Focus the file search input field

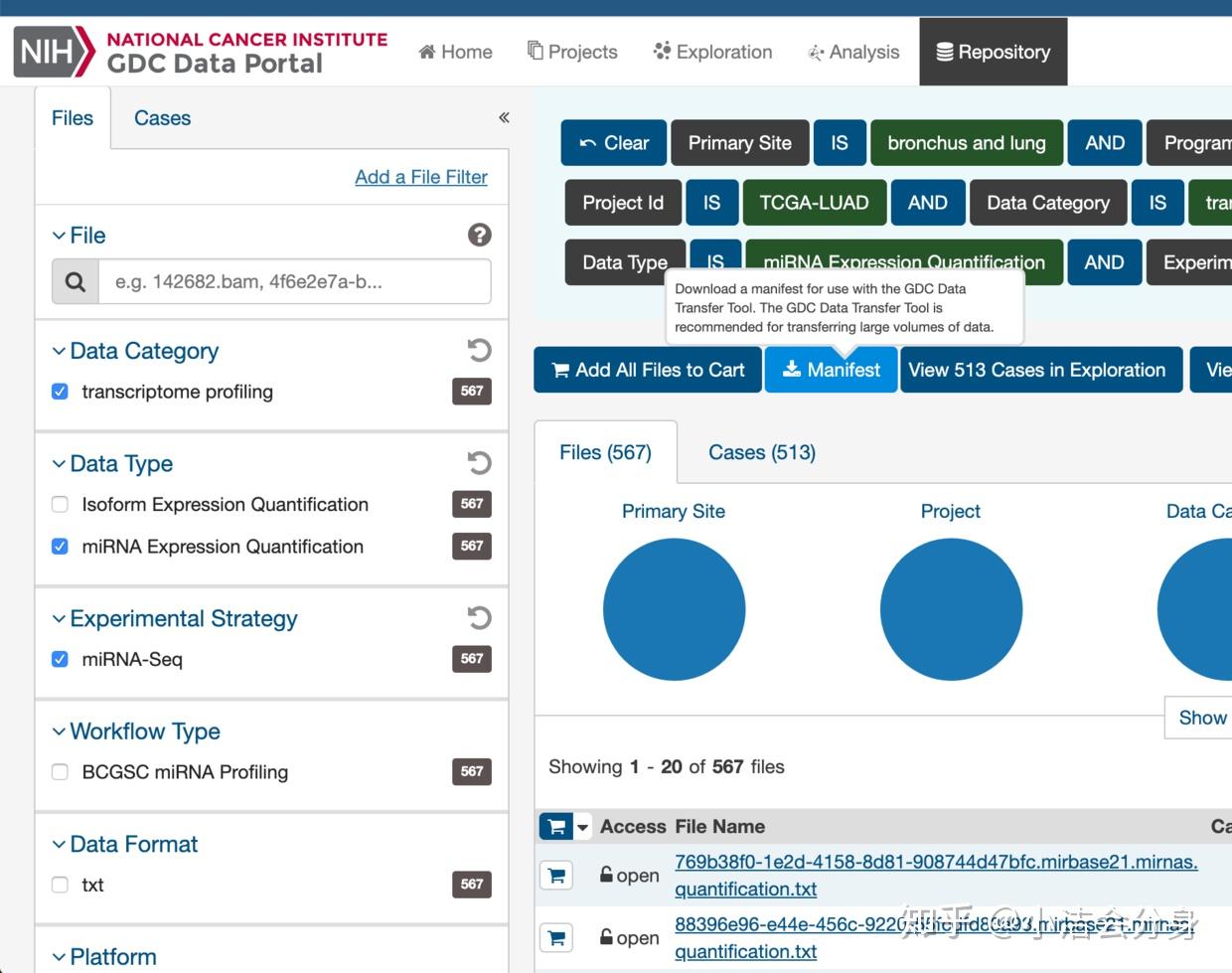[x=294, y=282]
